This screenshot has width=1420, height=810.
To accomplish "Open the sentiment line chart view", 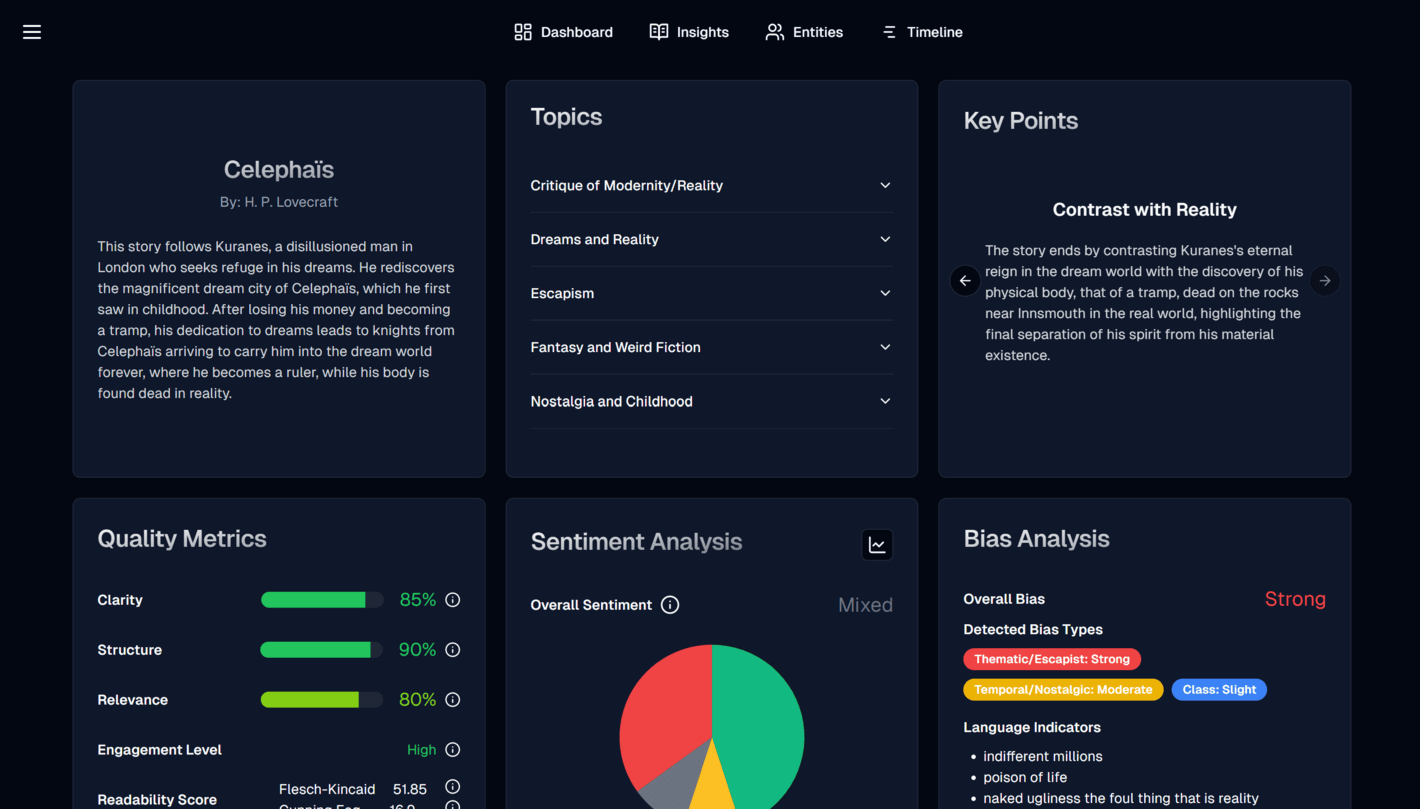I will (x=877, y=545).
